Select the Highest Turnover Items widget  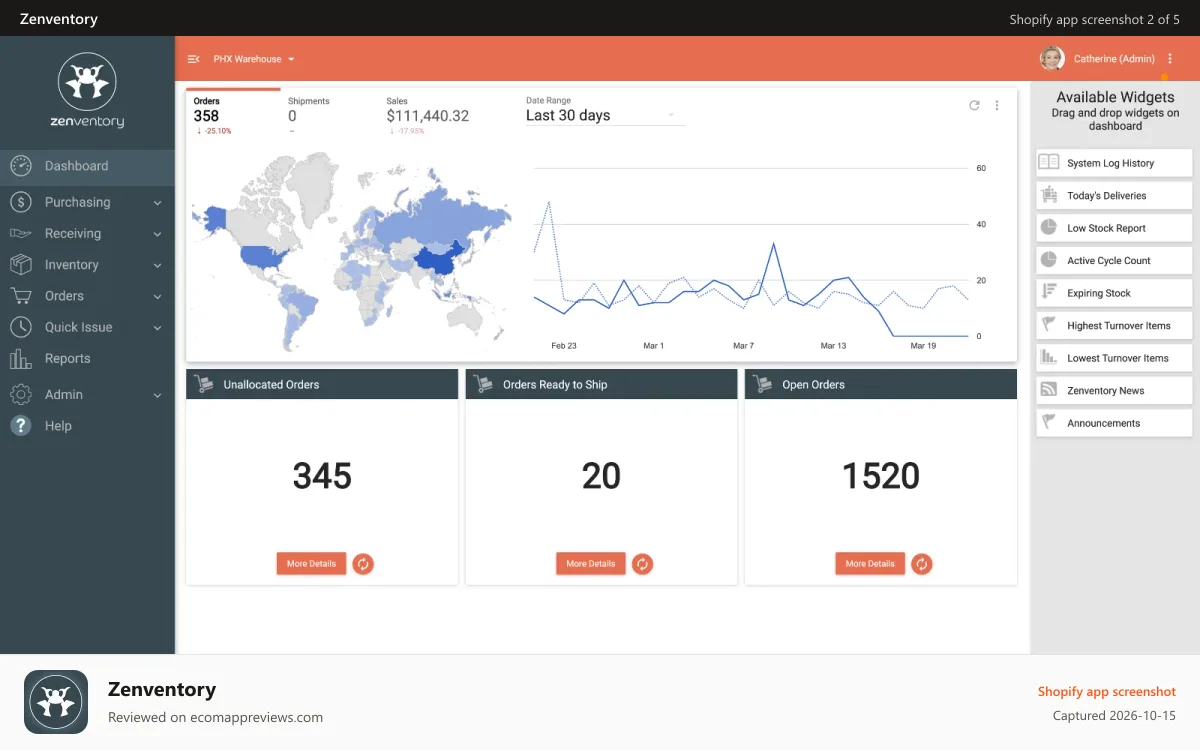click(1114, 325)
